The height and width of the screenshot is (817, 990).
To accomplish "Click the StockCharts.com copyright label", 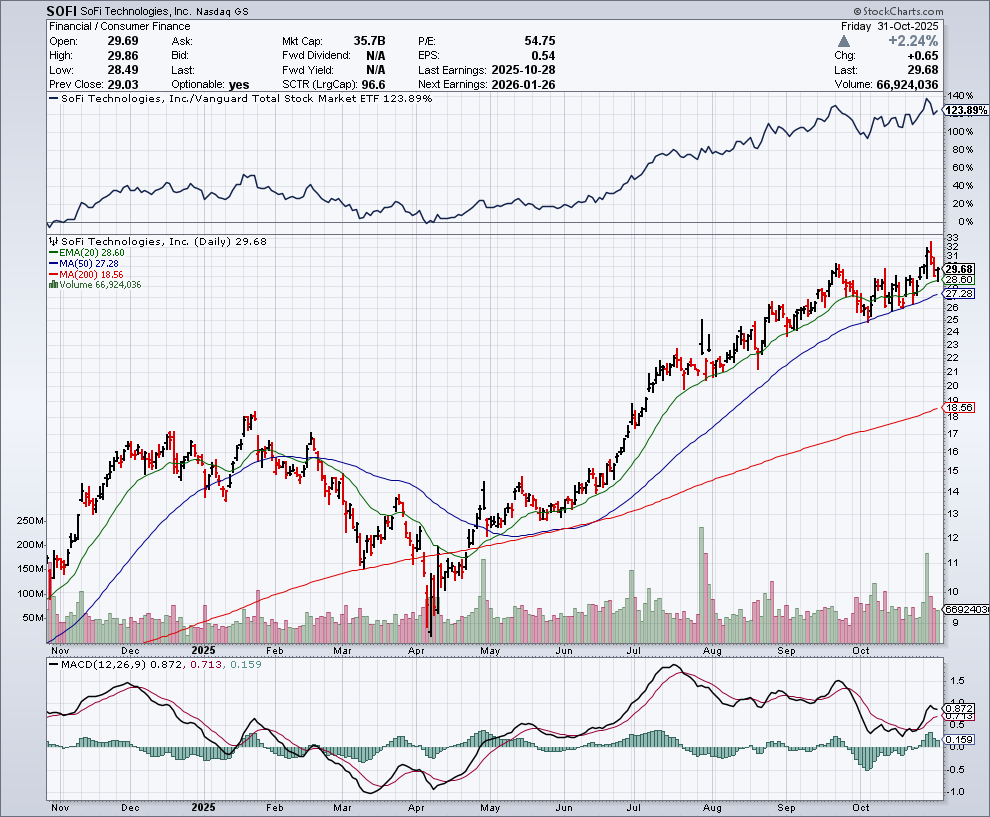I will point(898,11).
